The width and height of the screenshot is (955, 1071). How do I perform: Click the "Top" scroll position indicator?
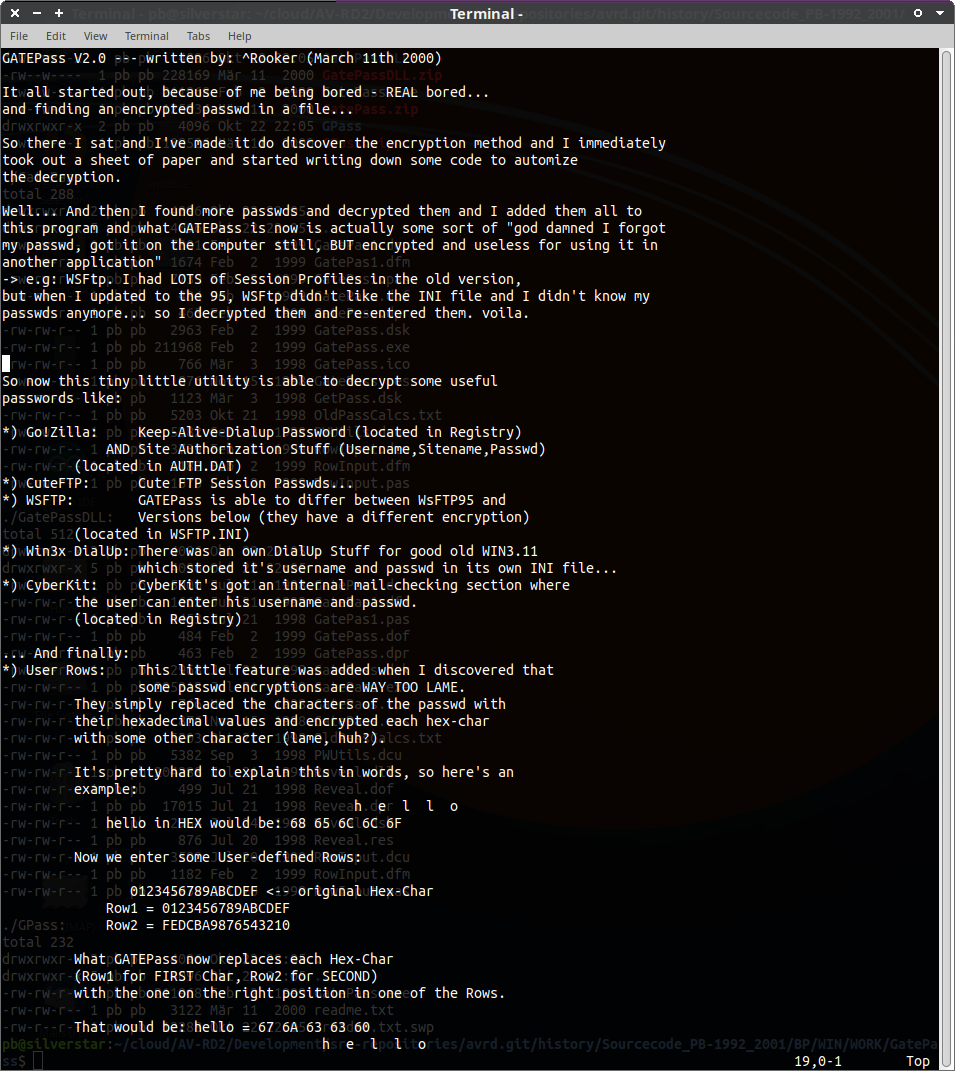point(917,1061)
